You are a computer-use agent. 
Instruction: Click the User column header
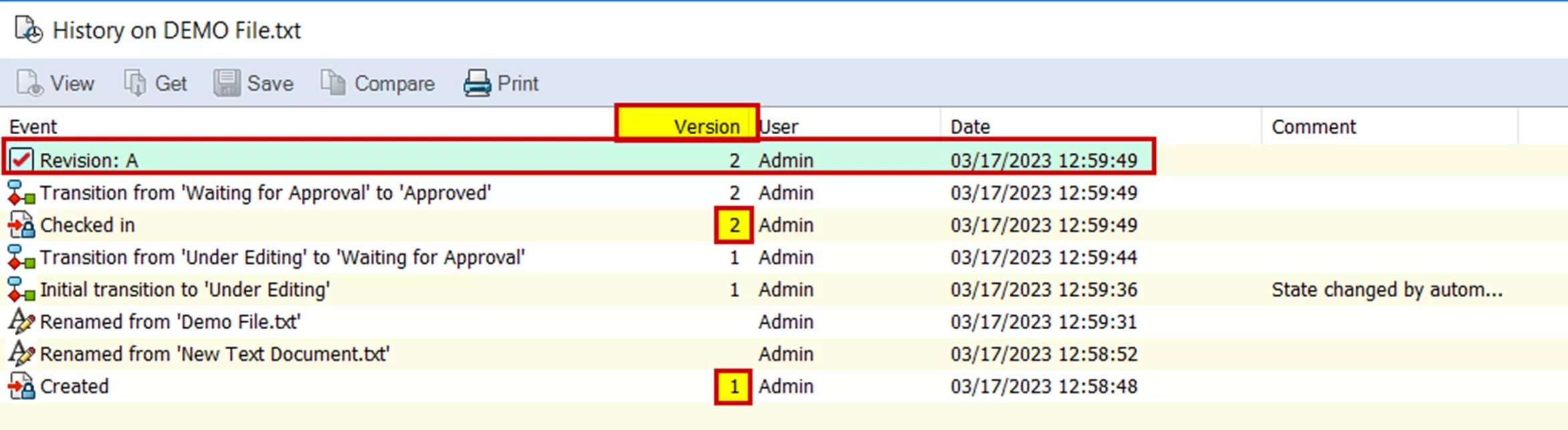coord(779,127)
